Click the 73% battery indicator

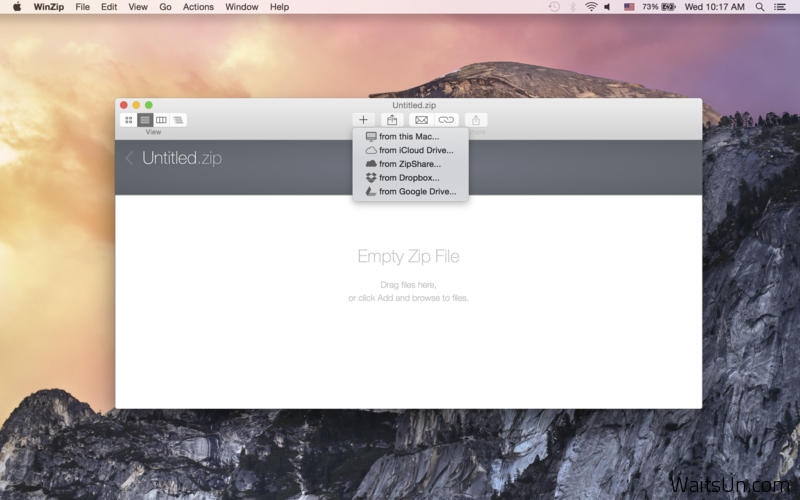pyautogui.click(x=659, y=7)
